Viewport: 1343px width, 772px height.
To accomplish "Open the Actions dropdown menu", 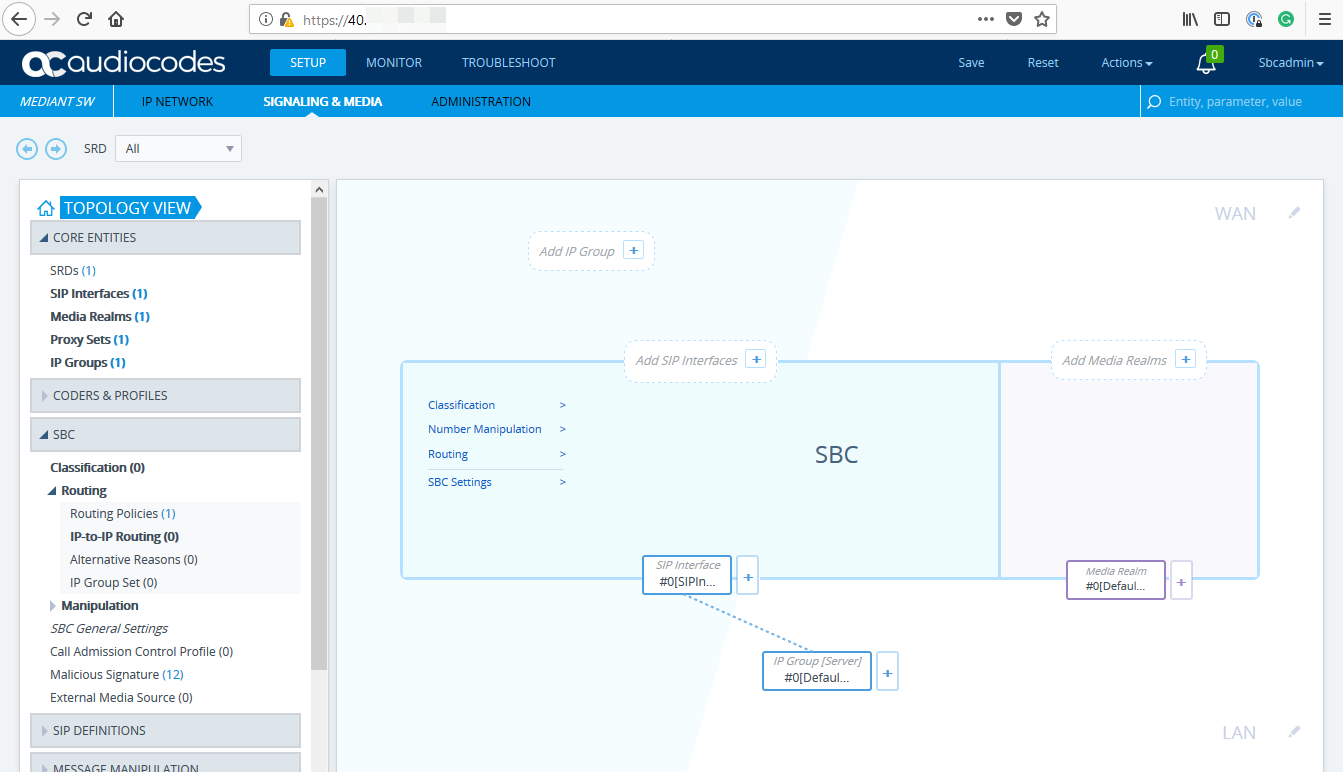I will coord(1127,63).
